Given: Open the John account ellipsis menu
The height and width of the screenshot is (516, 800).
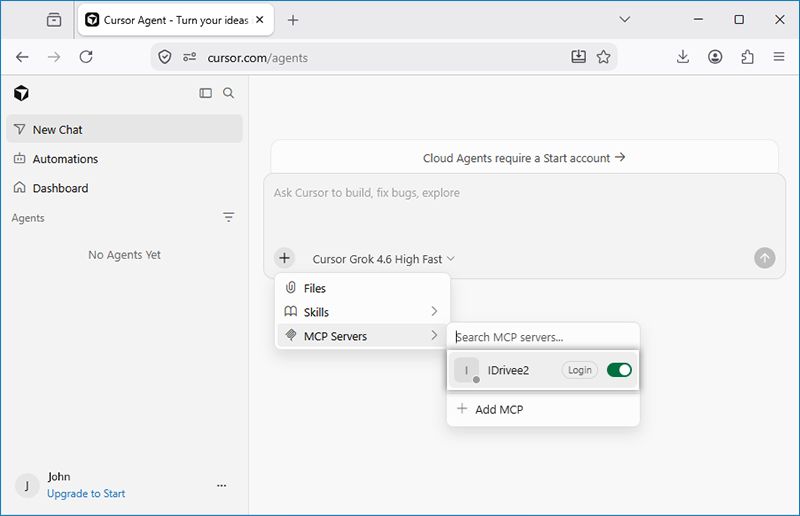Looking at the screenshot, I should pos(221,485).
